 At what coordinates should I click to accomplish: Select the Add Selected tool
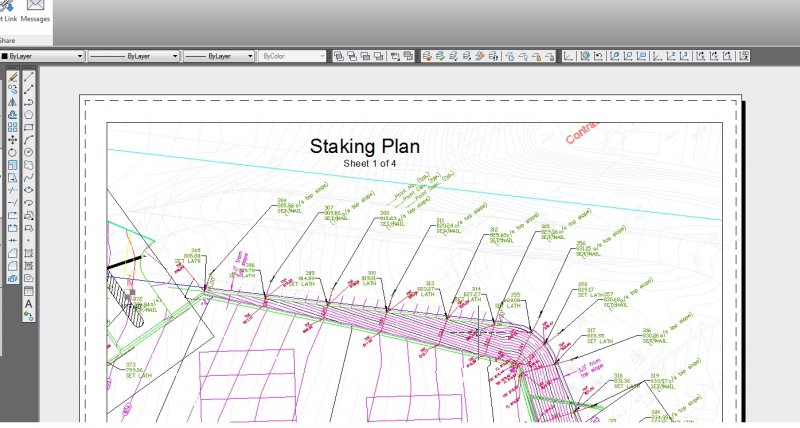tap(29, 316)
